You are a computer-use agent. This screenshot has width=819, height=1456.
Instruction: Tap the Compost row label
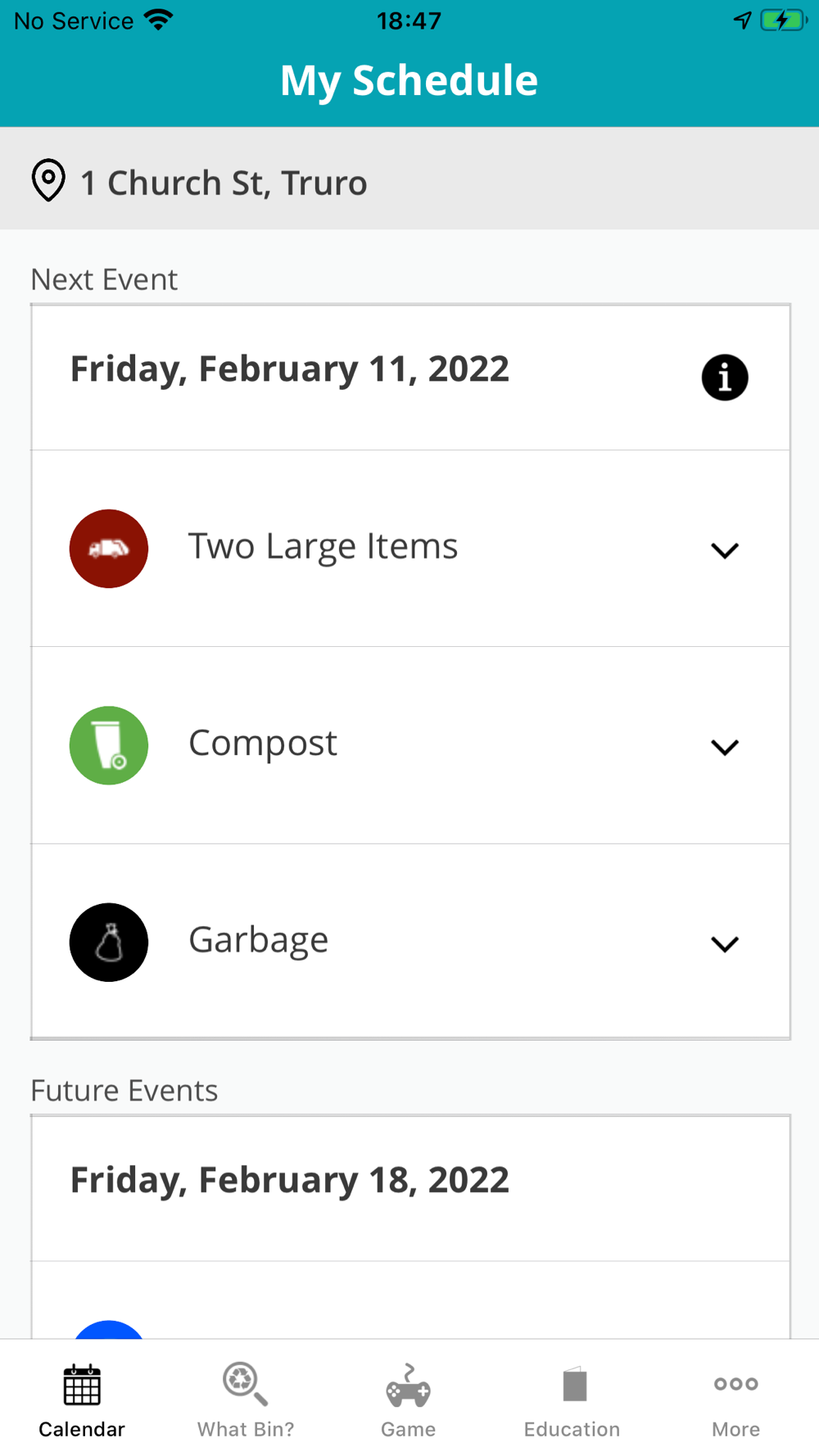click(x=263, y=744)
